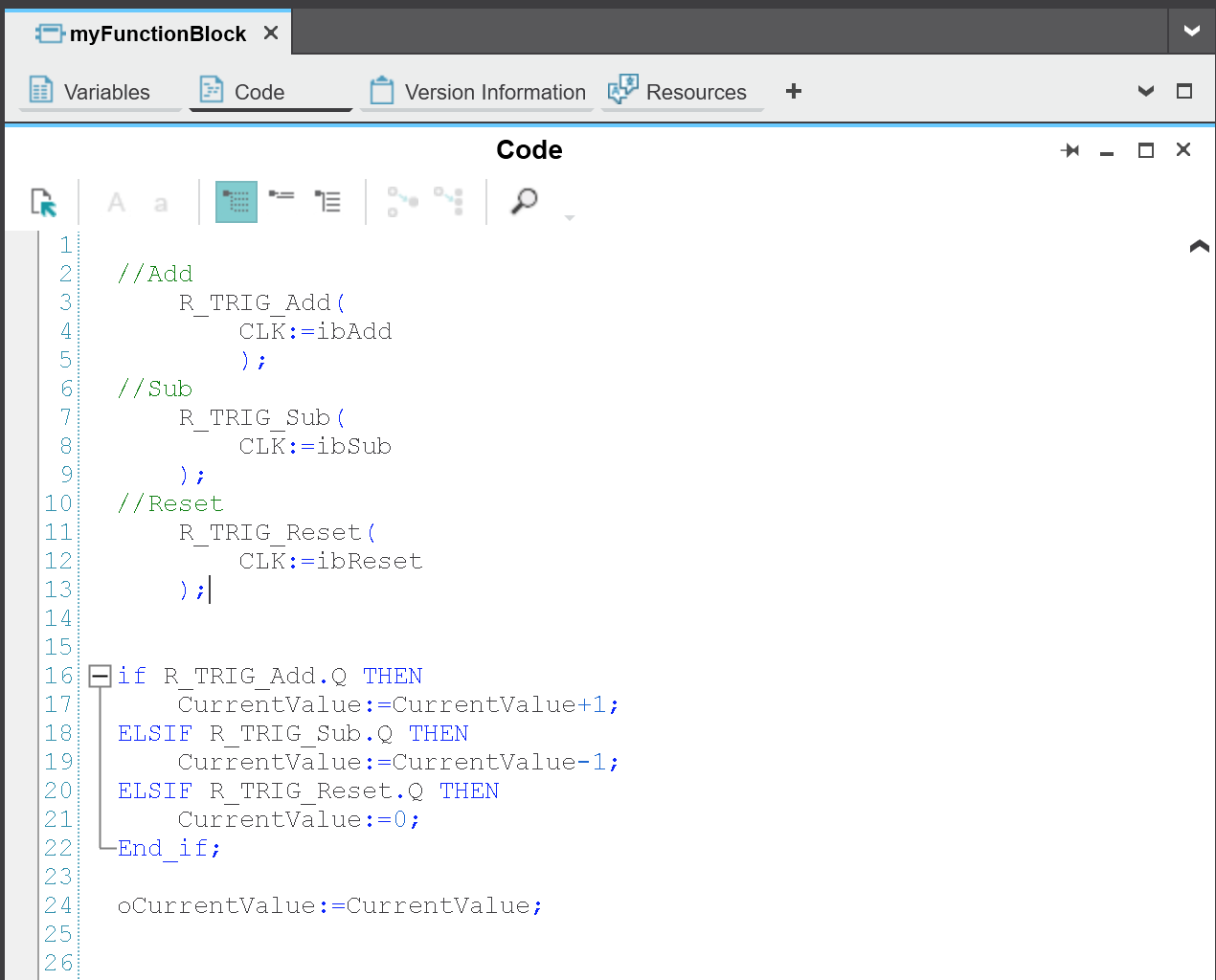The height and width of the screenshot is (980, 1216).
Task: Click the //Add comment line
Action: [155, 274]
